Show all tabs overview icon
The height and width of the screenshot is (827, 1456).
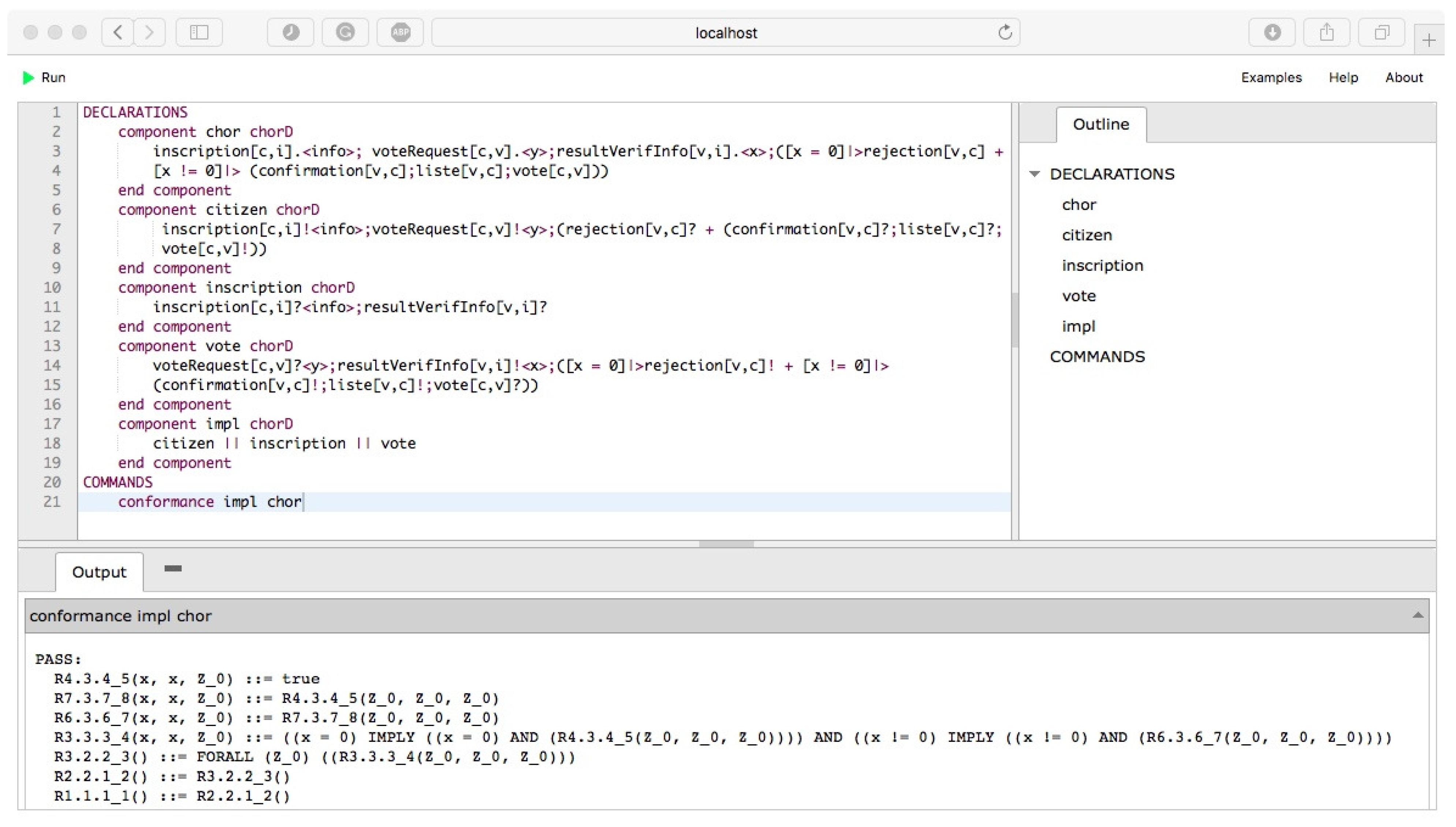pos(1382,32)
